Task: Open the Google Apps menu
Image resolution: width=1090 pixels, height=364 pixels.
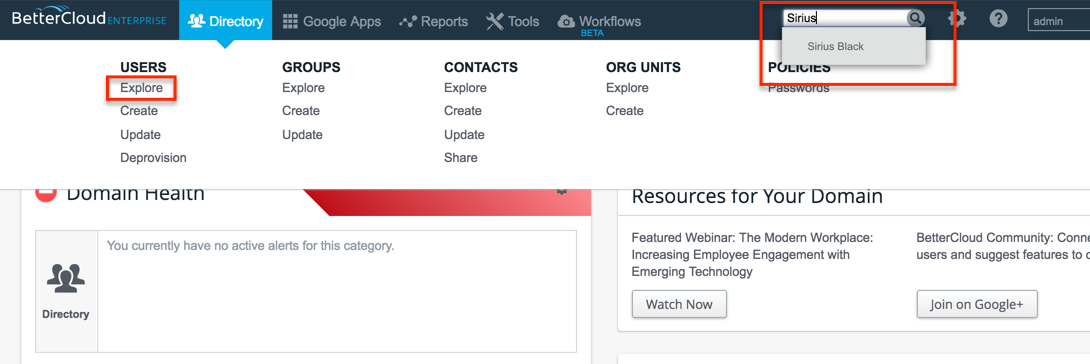Action: (x=332, y=22)
